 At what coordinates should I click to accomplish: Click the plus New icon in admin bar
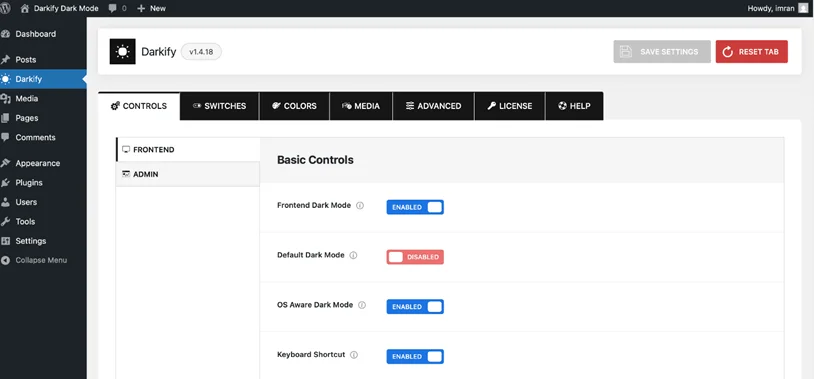click(141, 8)
